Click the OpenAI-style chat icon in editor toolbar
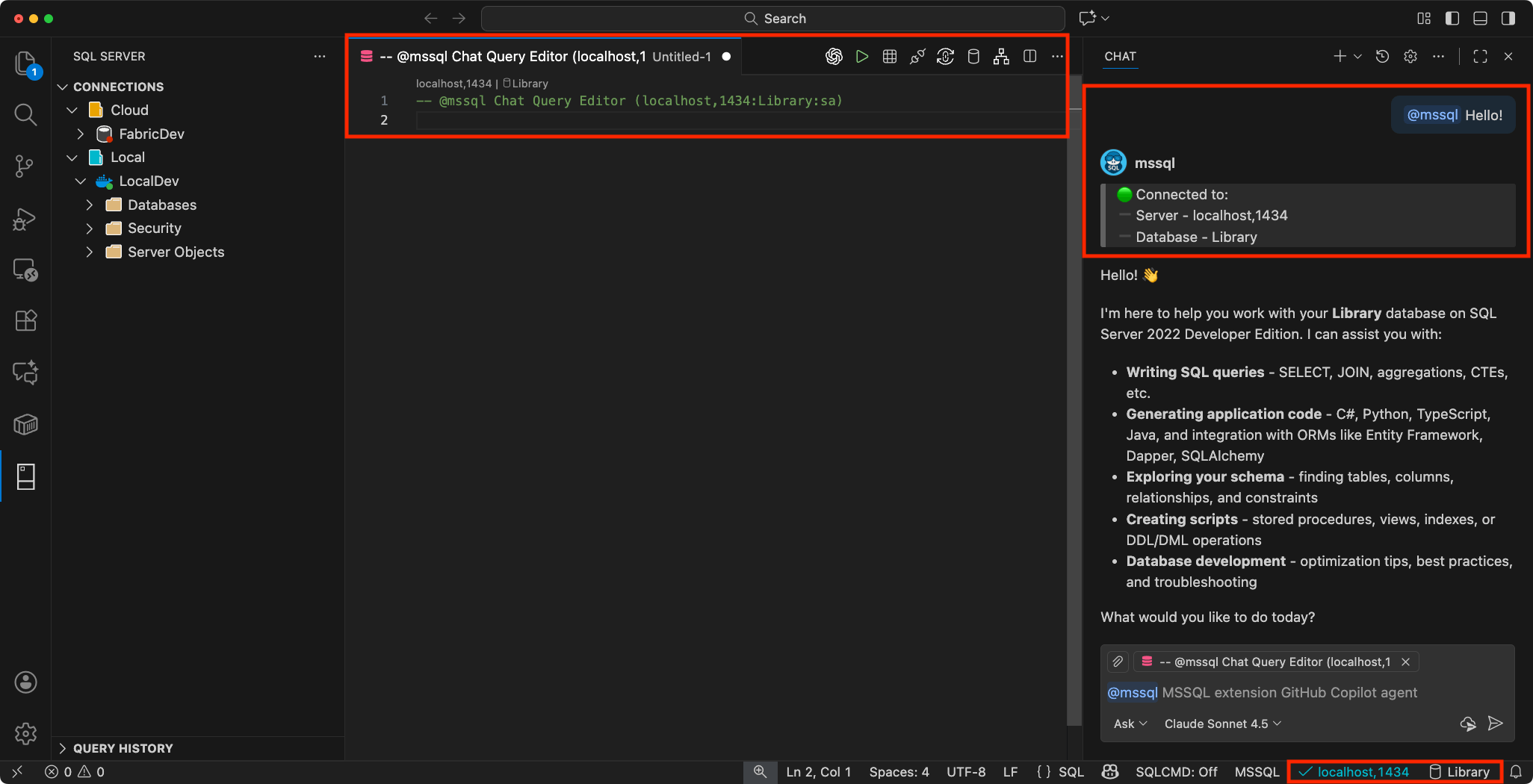The height and width of the screenshot is (784, 1533). pyautogui.click(x=834, y=57)
